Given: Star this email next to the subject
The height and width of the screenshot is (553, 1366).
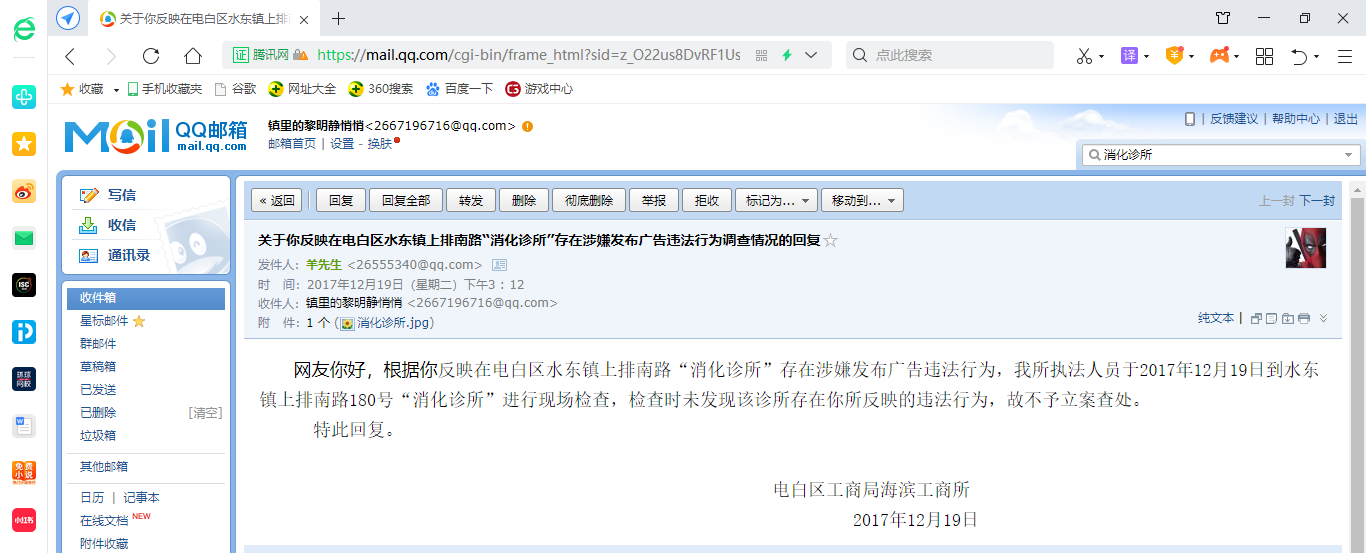Looking at the screenshot, I should (x=831, y=240).
